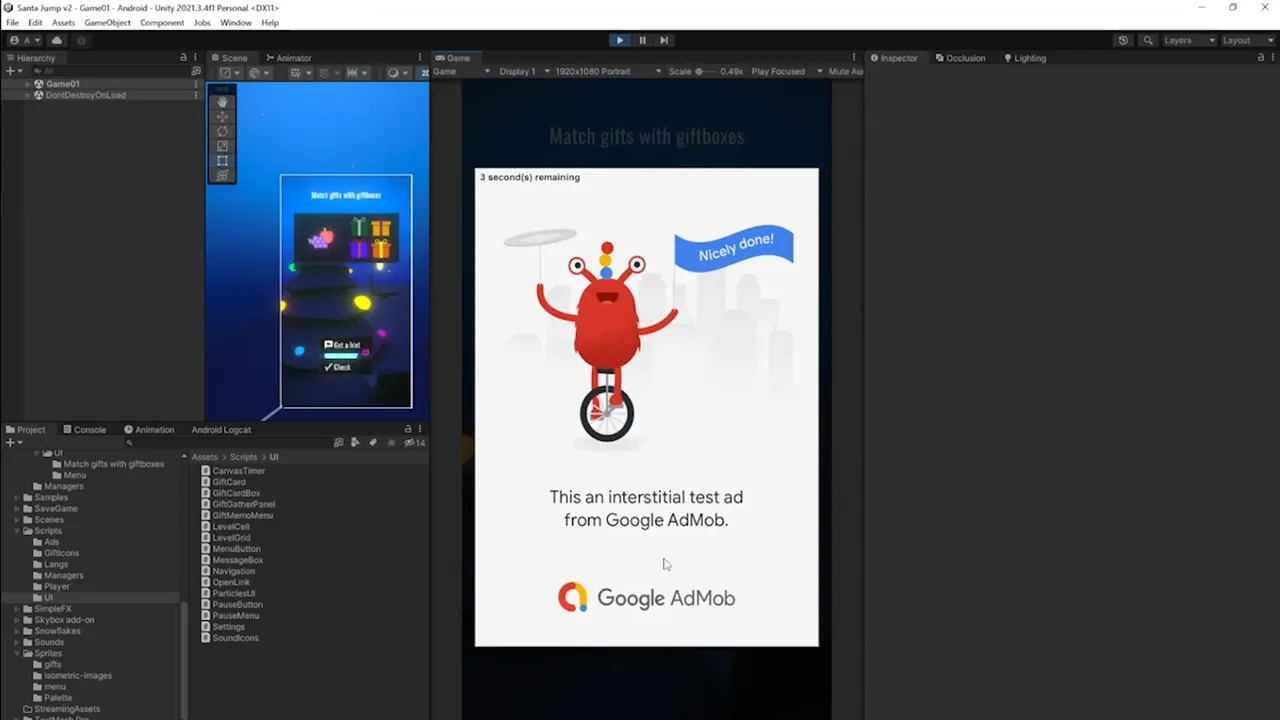Switch to the Occlusion tab
The height and width of the screenshot is (720, 1280).
(x=960, y=58)
